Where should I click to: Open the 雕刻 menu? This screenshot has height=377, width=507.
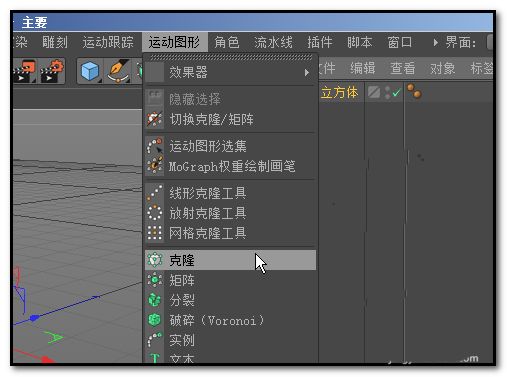[x=55, y=42]
